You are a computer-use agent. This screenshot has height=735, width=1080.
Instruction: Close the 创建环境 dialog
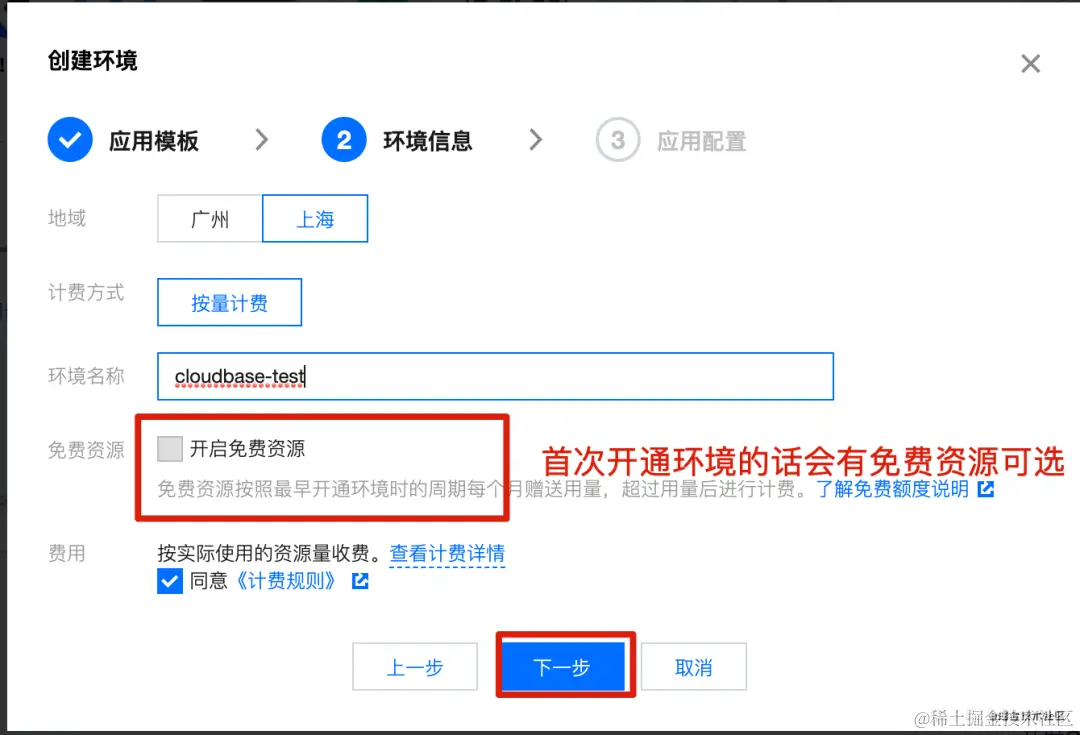(1030, 63)
